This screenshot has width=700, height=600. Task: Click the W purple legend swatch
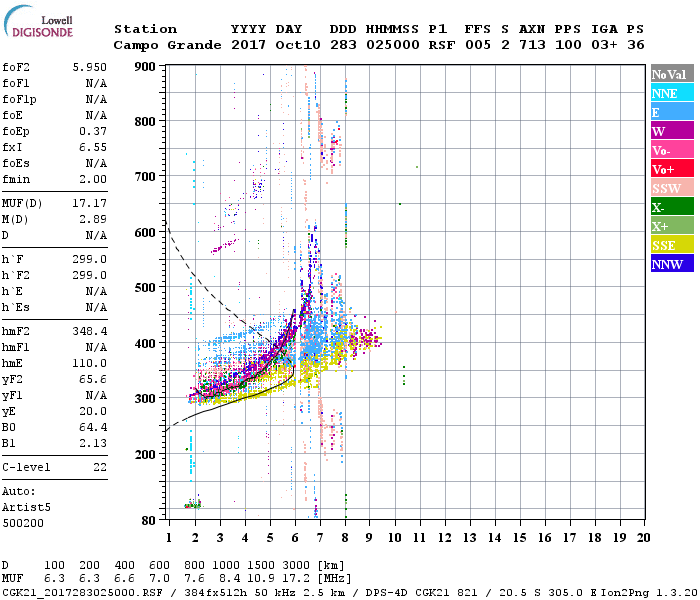coord(671,131)
